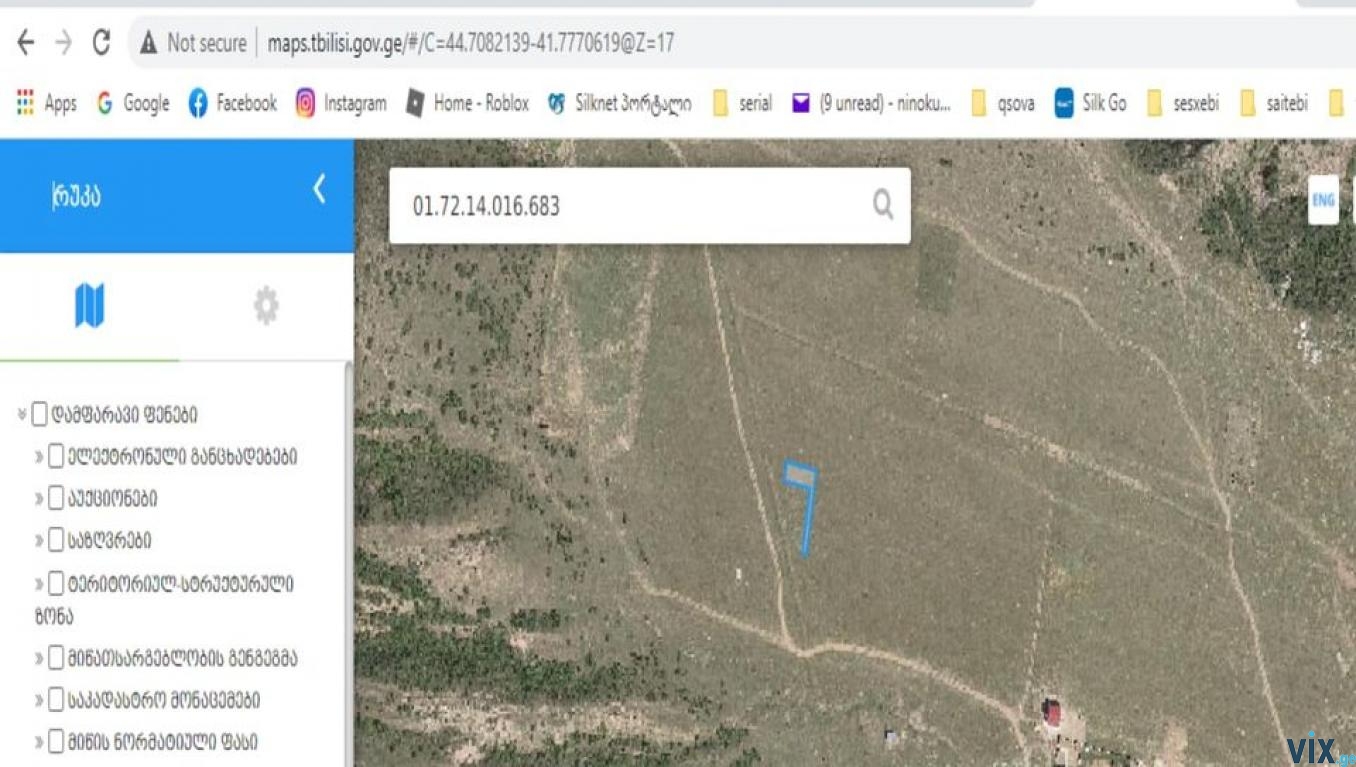Click the browser reload icon
The height and width of the screenshot is (767, 1356).
[x=101, y=43]
